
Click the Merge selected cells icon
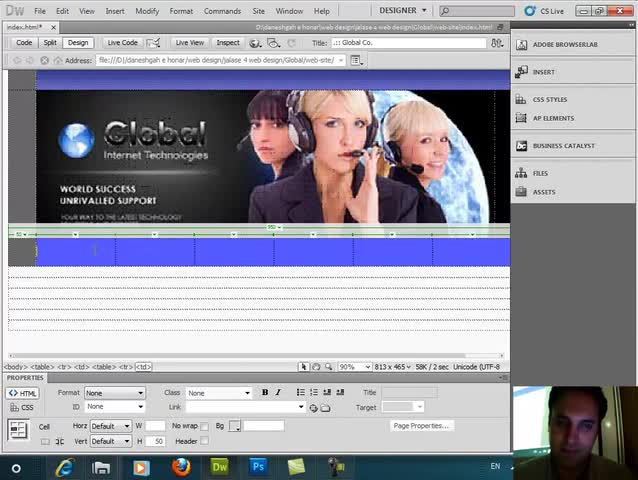45,442
